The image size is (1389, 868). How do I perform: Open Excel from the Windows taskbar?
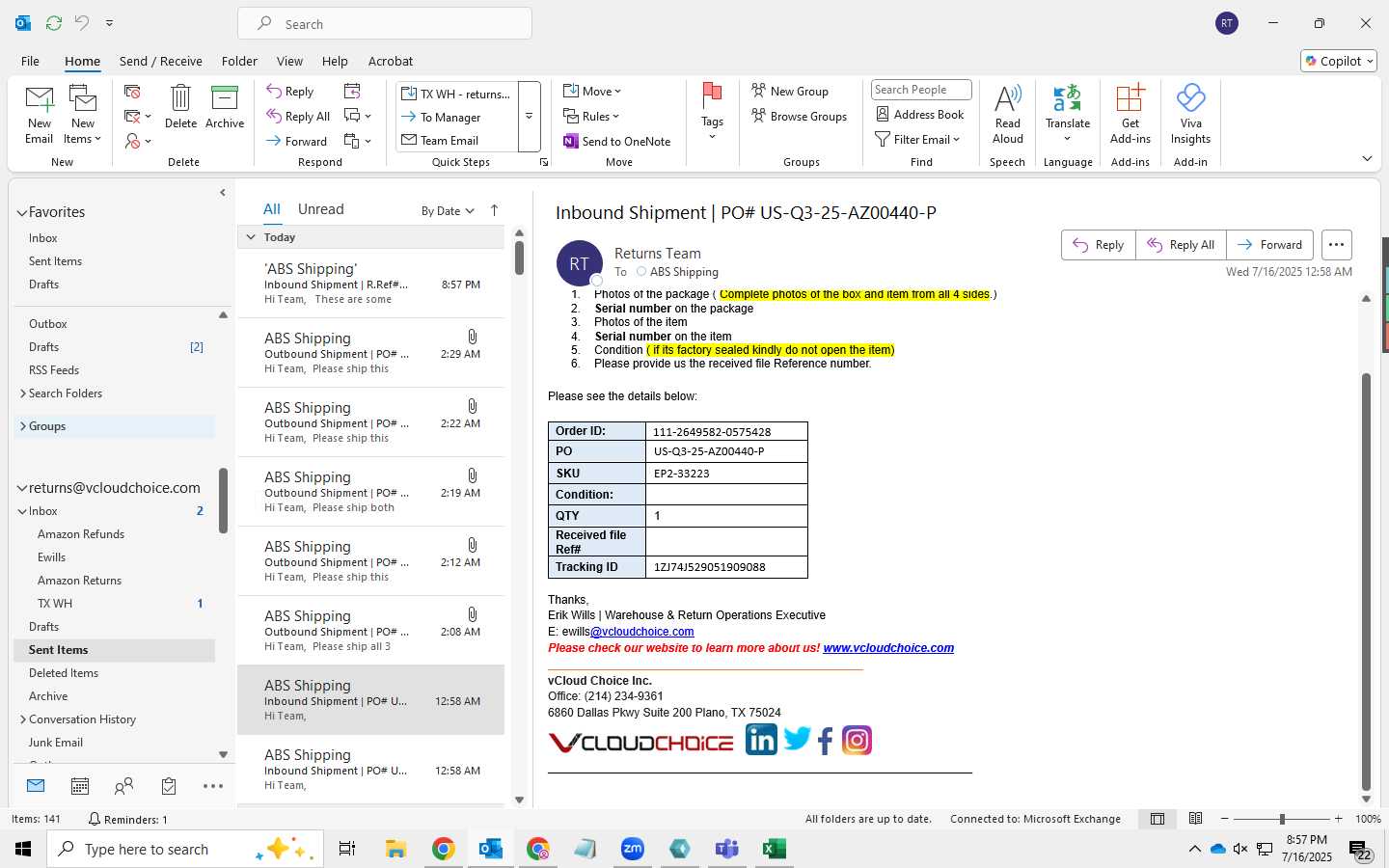pos(774,849)
